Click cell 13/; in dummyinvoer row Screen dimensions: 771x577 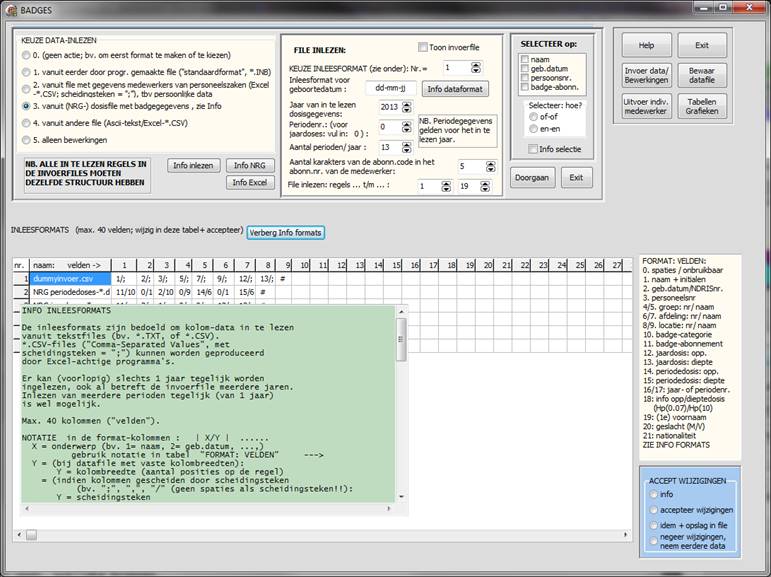pos(265,279)
